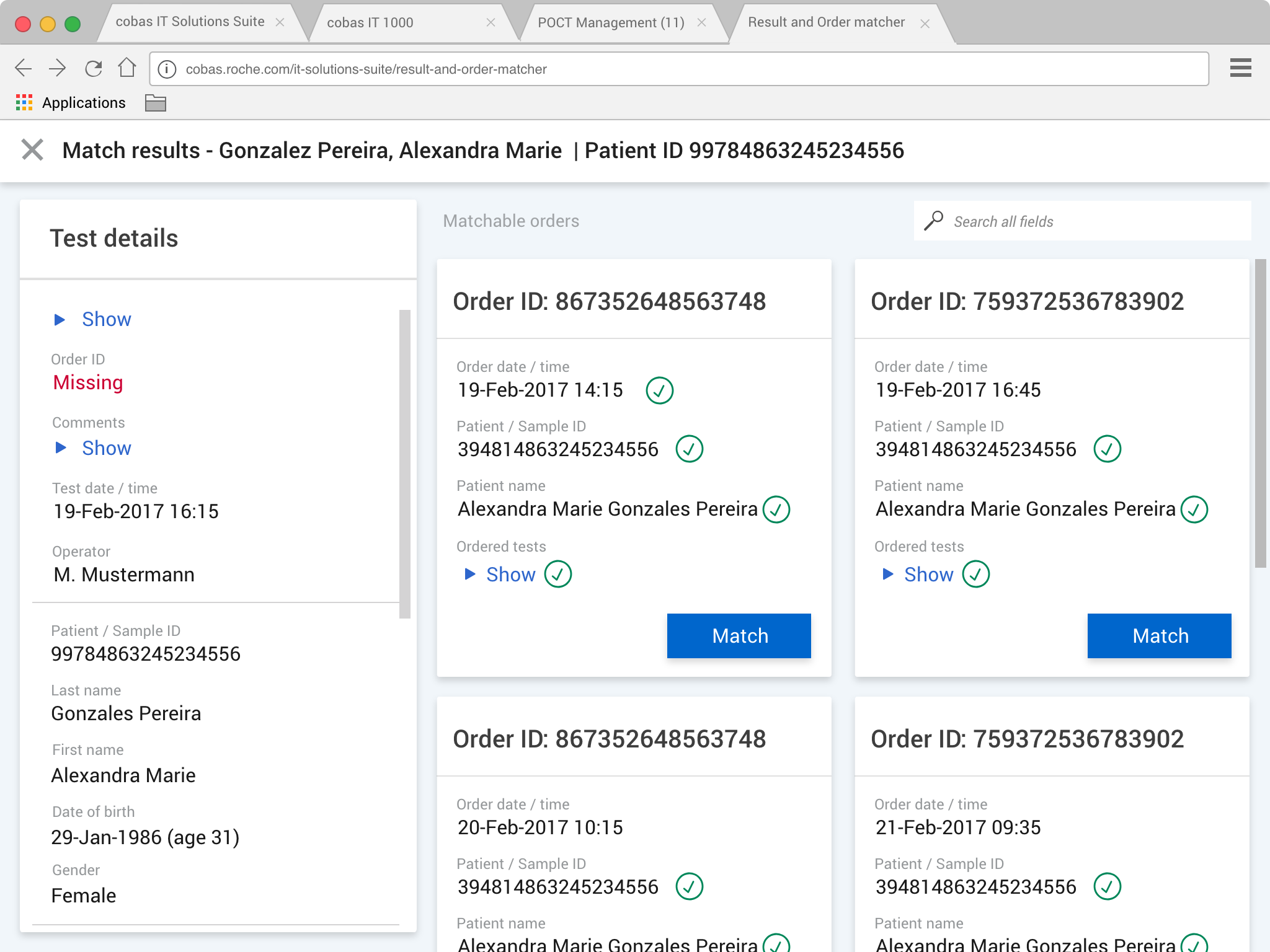Image resolution: width=1270 pixels, height=952 pixels.
Task: Open the browser hamburger menu
Action: [x=1240, y=68]
